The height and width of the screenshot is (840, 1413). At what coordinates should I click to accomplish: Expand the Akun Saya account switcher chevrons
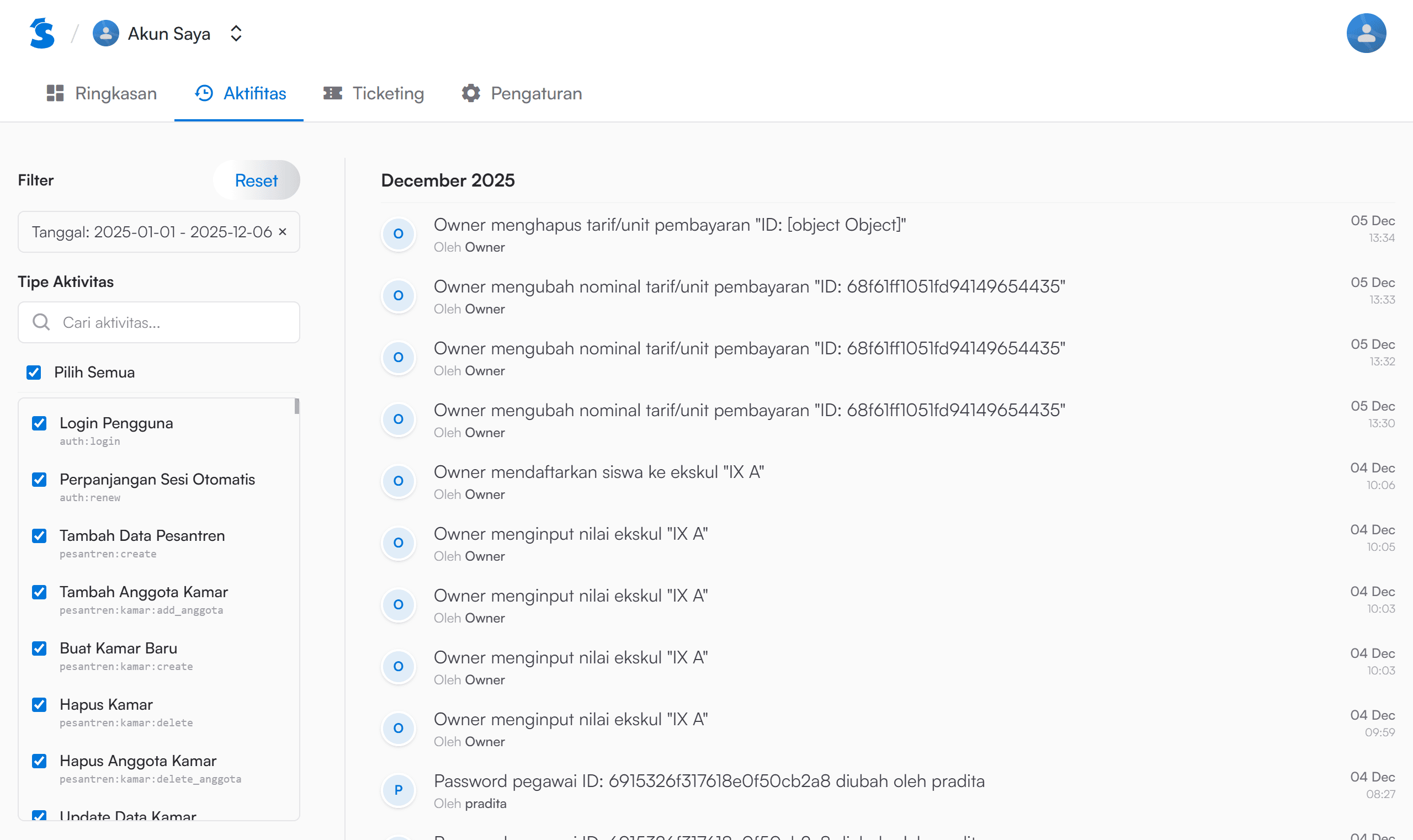236,34
